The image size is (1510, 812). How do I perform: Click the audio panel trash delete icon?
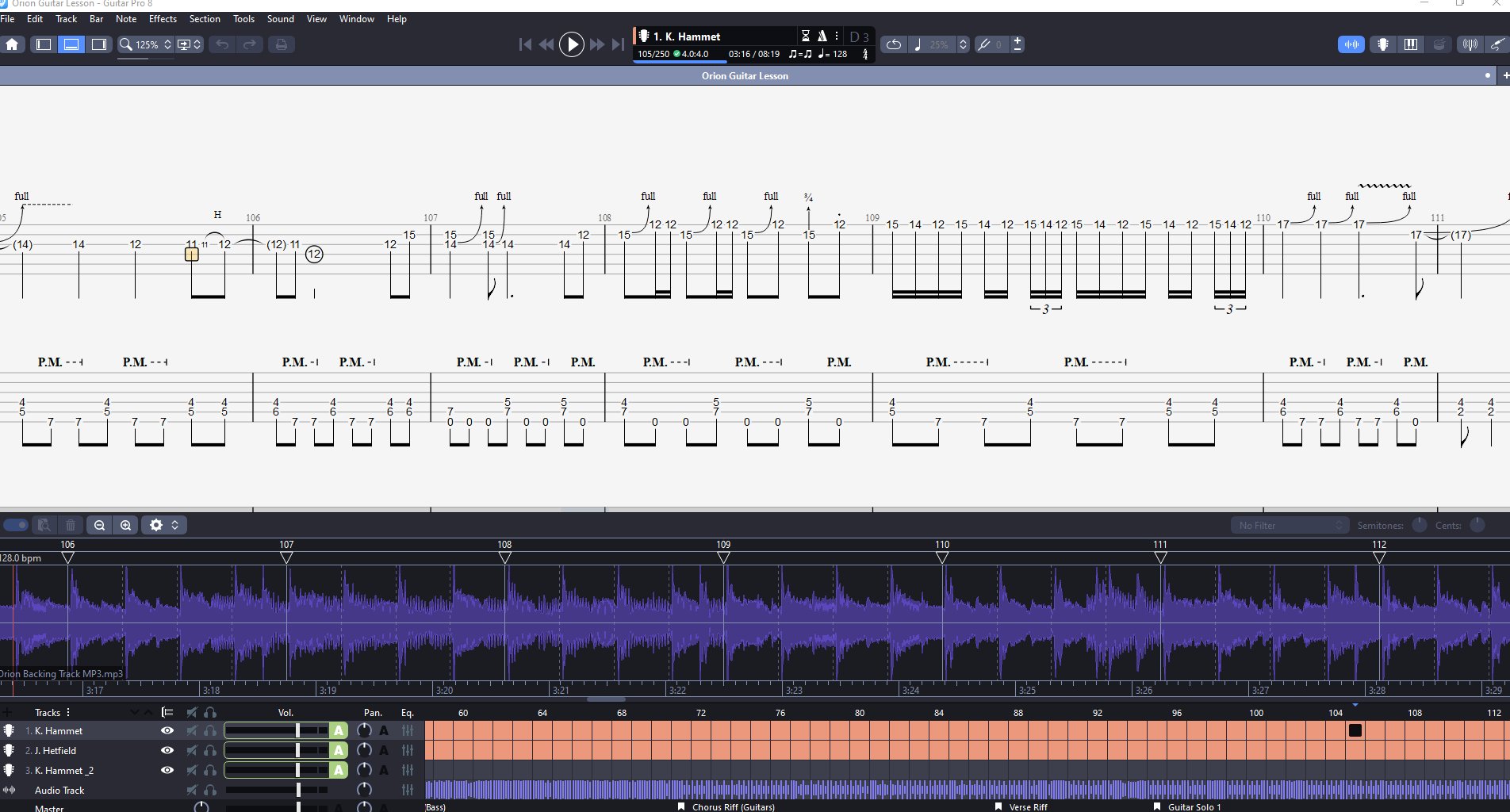point(71,525)
